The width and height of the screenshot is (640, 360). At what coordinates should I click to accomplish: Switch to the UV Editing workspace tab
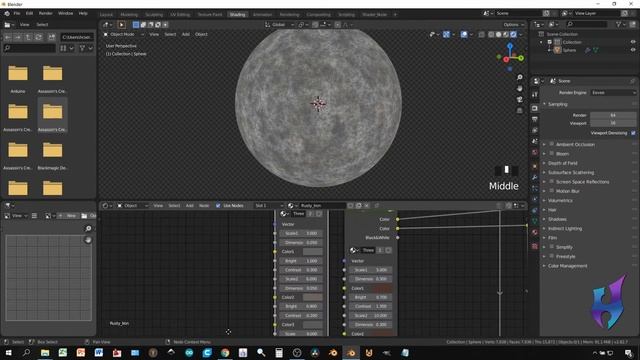click(x=180, y=15)
